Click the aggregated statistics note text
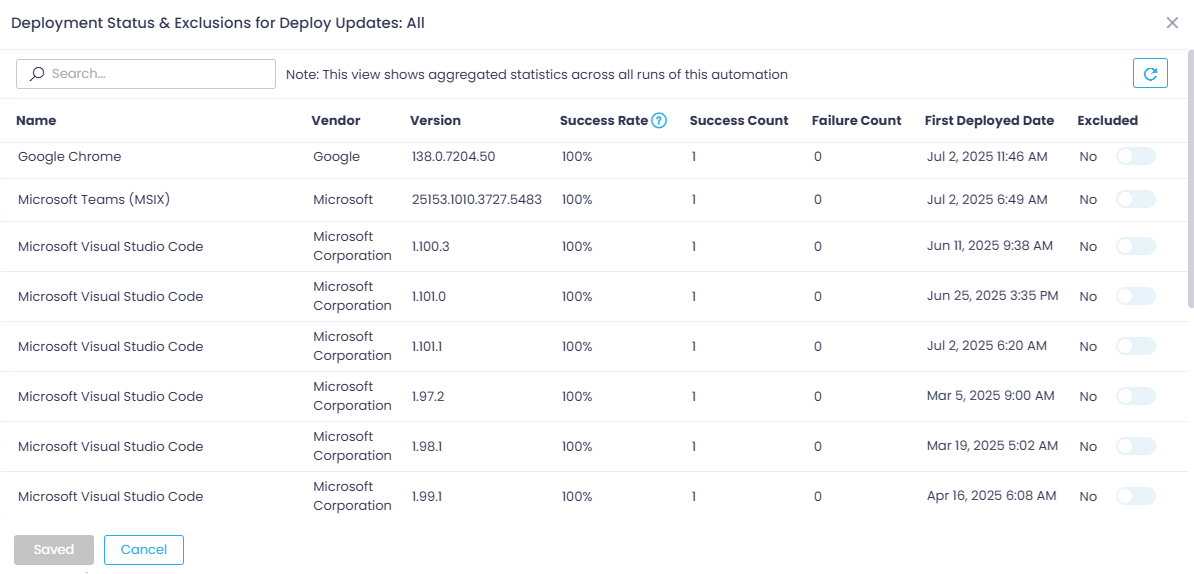Screen dimensions: 1194x574 tap(537, 75)
